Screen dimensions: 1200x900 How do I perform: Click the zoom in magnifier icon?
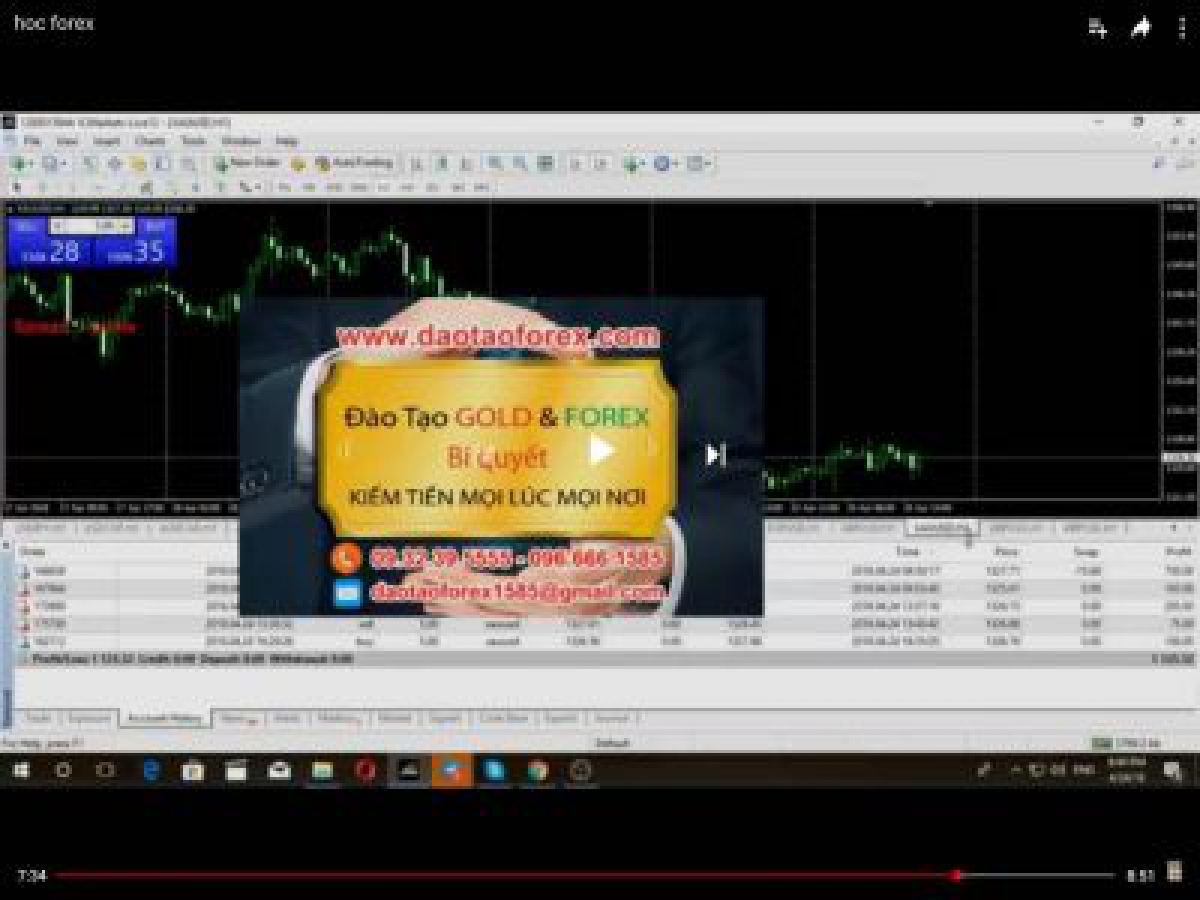[x=495, y=163]
